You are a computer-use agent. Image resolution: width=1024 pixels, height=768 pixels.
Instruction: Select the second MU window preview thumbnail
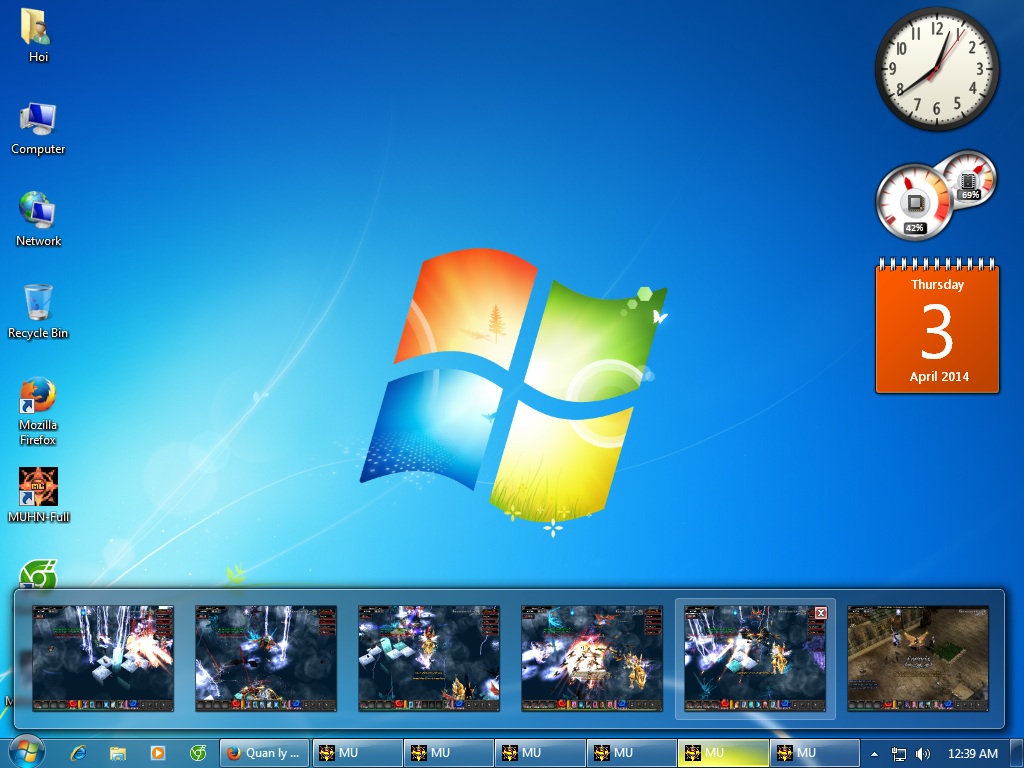pos(266,658)
